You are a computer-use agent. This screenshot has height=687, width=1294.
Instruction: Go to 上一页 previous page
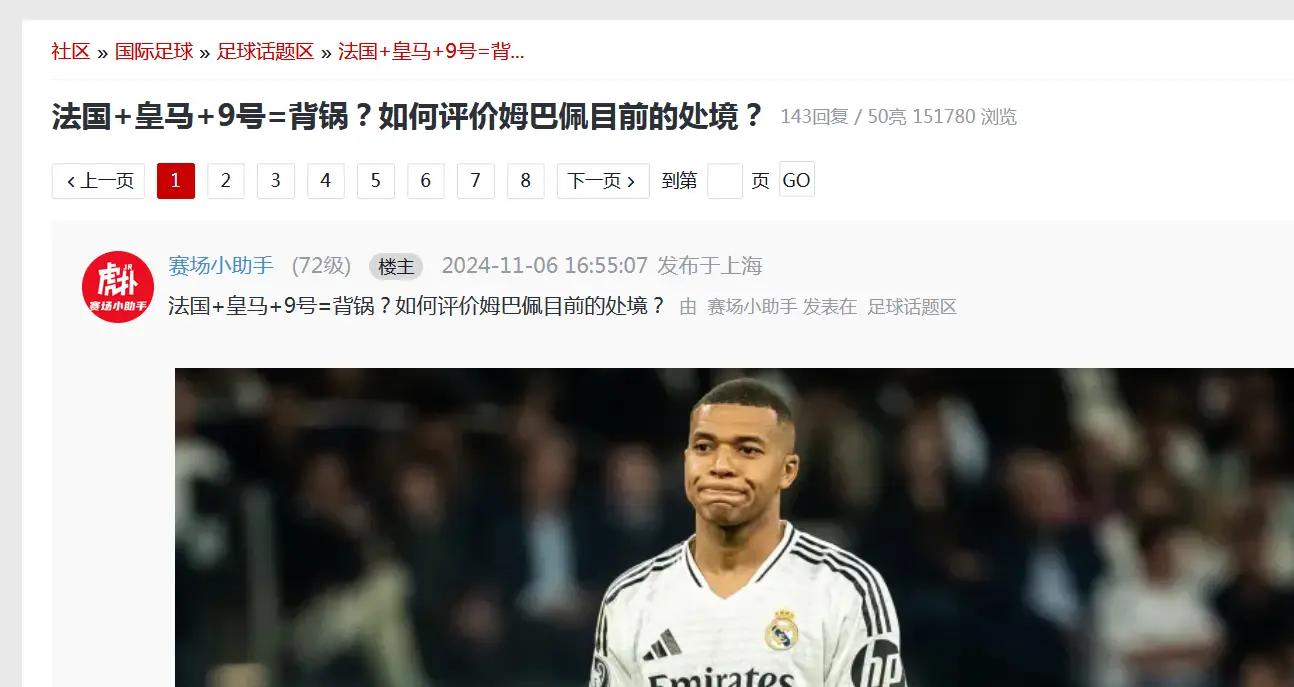click(98, 181)
